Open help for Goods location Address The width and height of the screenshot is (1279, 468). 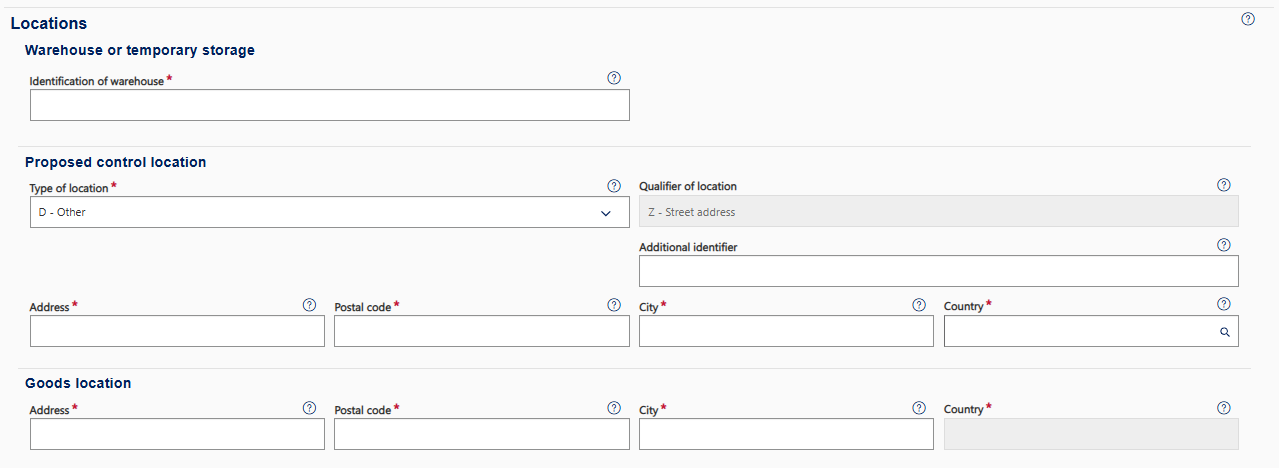click(x=309, y=408)
